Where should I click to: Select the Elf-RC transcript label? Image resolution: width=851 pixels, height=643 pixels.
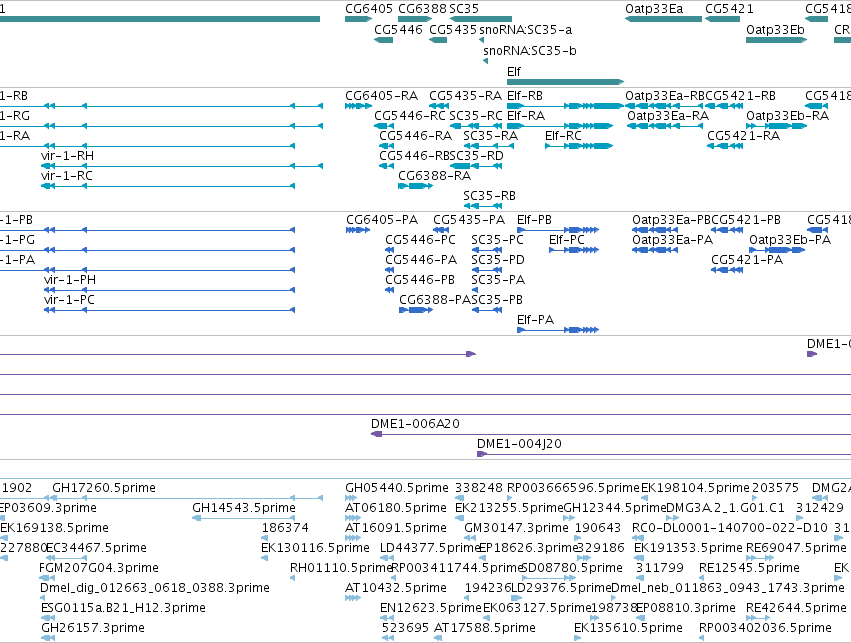563,136
